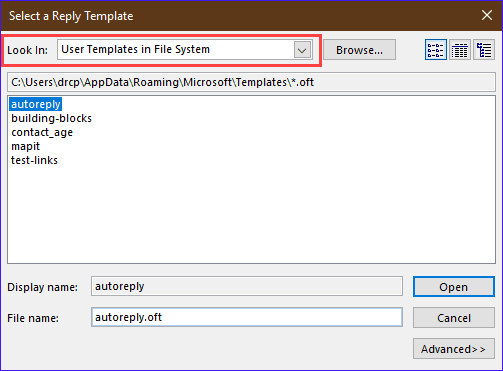Select the test-links template
The width and height of the screenshot is (503, 371).
tap(34, 160)
